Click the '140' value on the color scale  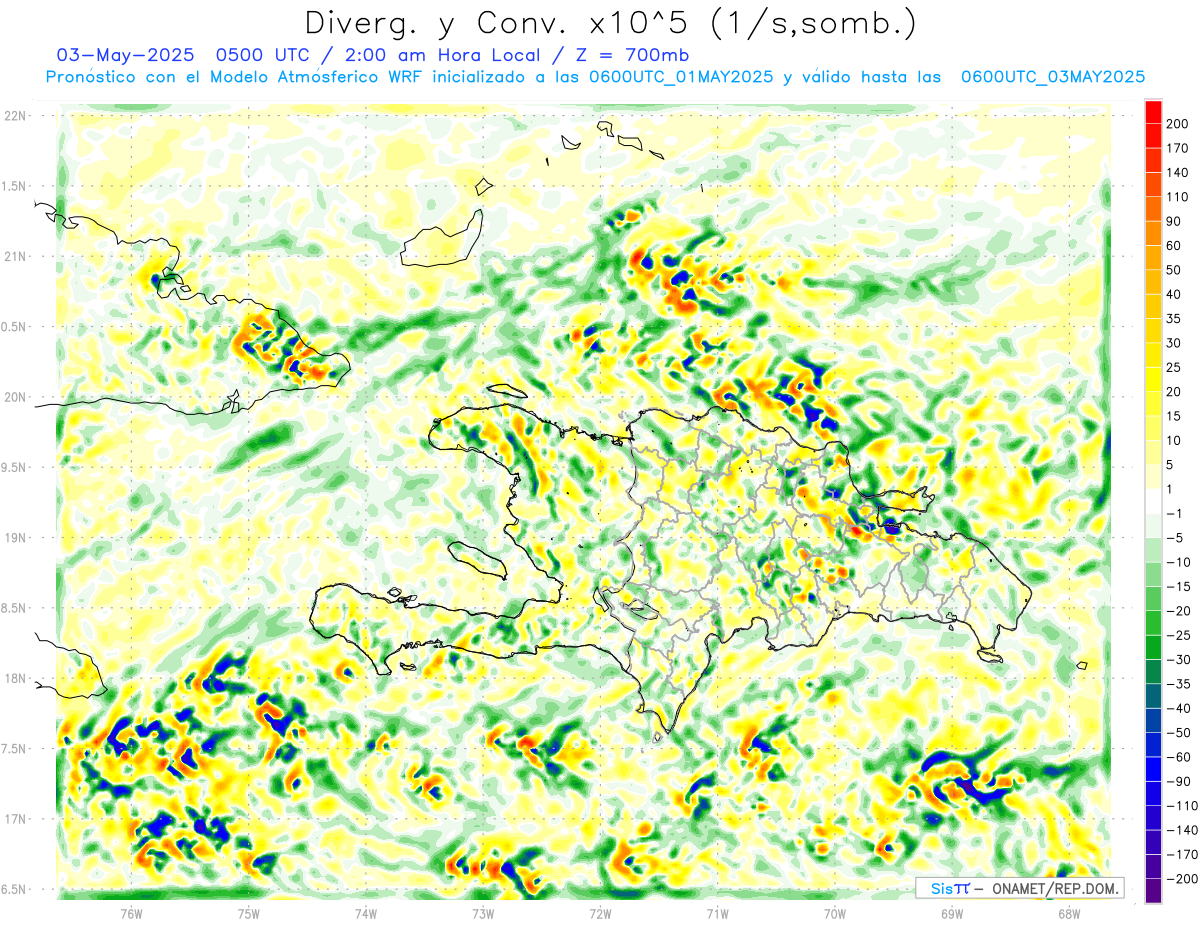pos(1177,173)
